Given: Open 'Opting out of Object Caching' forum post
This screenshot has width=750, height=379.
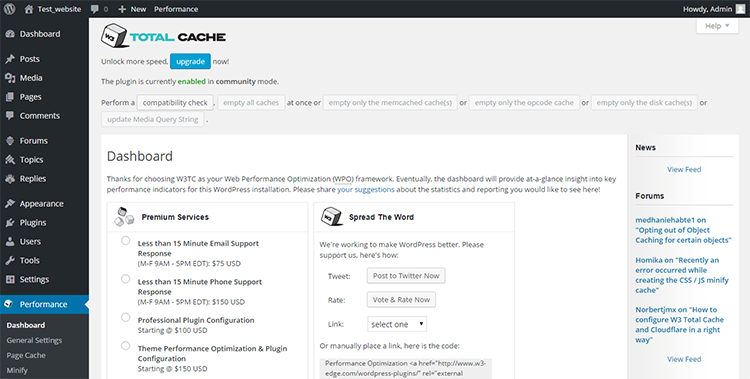Looking at the screenshot, I should coord(683,230).
